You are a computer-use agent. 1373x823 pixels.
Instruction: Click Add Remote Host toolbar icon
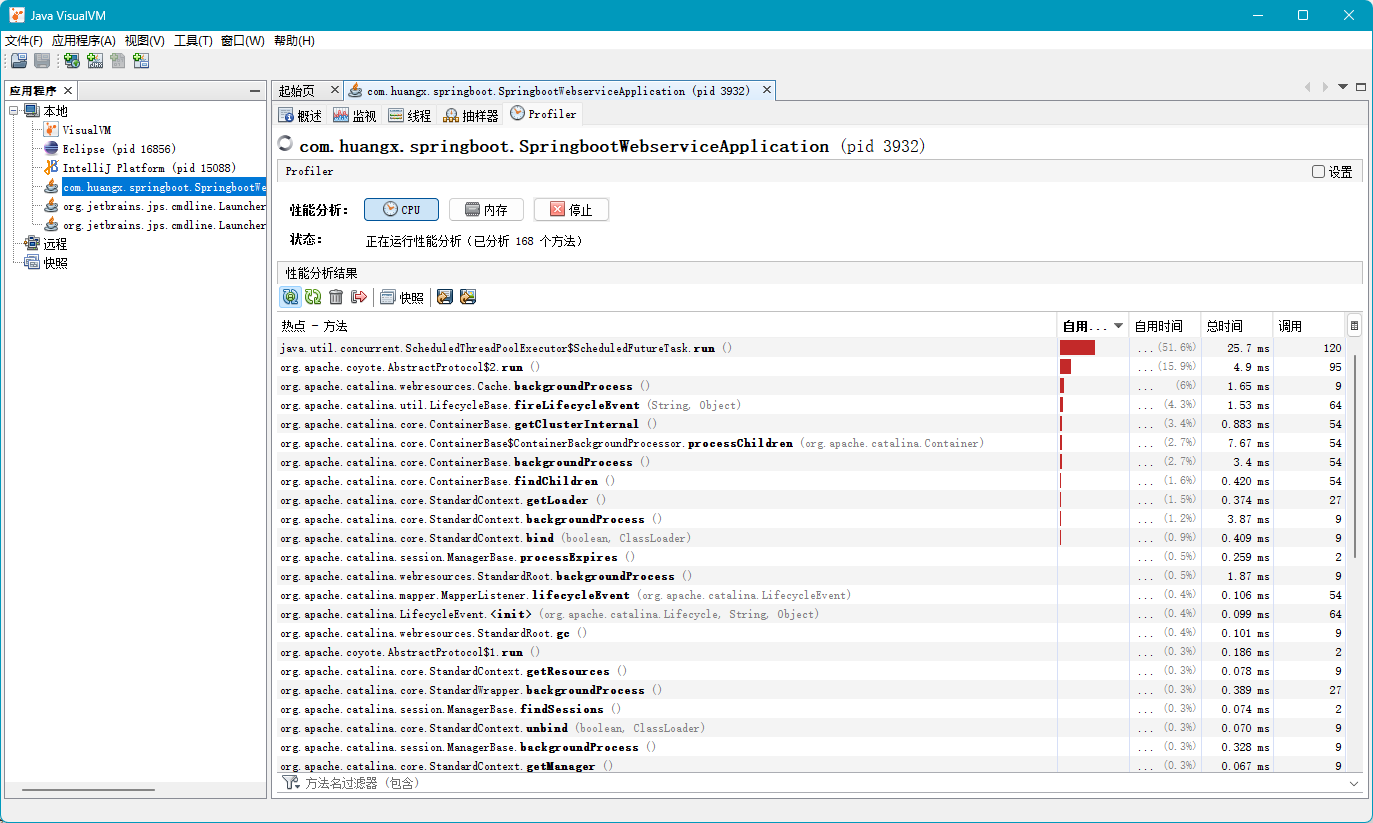72,61
